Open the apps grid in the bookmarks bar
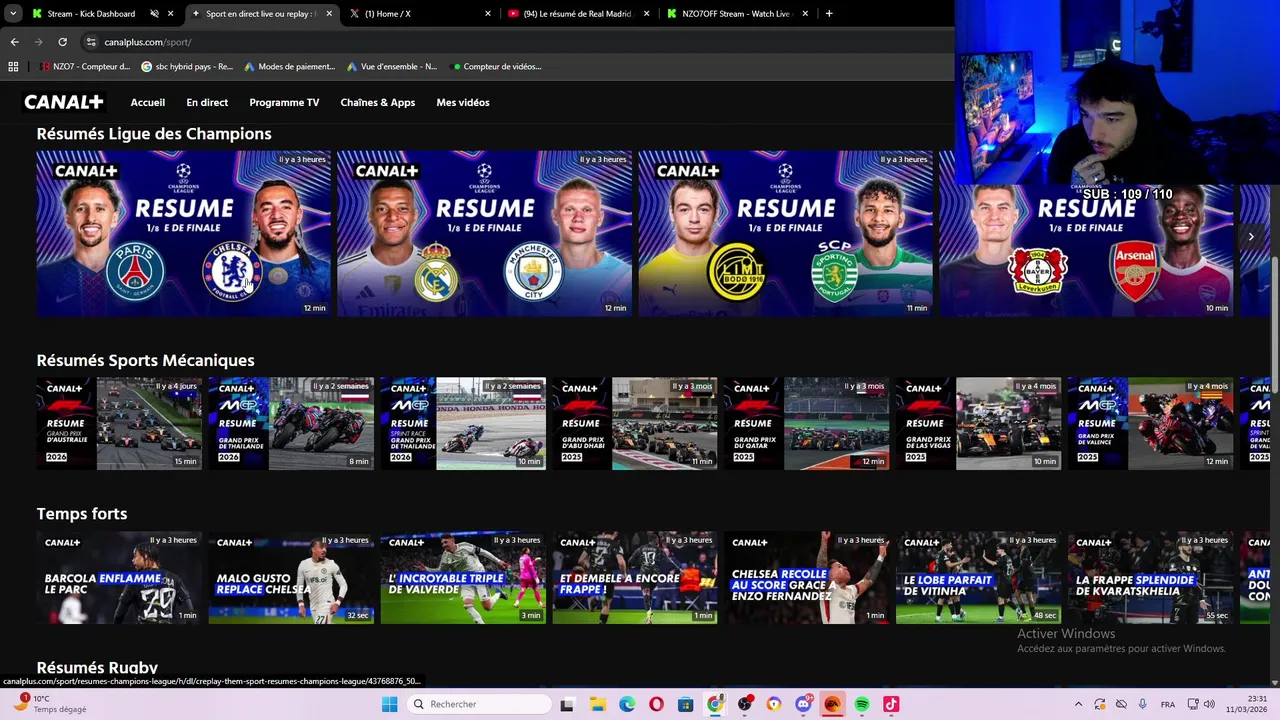This screenshot has height=720, width=1280. [13, 67]
